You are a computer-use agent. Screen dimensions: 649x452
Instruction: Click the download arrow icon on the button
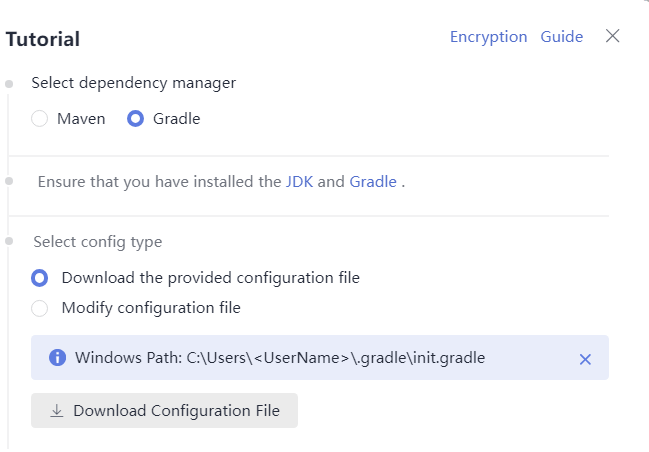pos(57,411)
